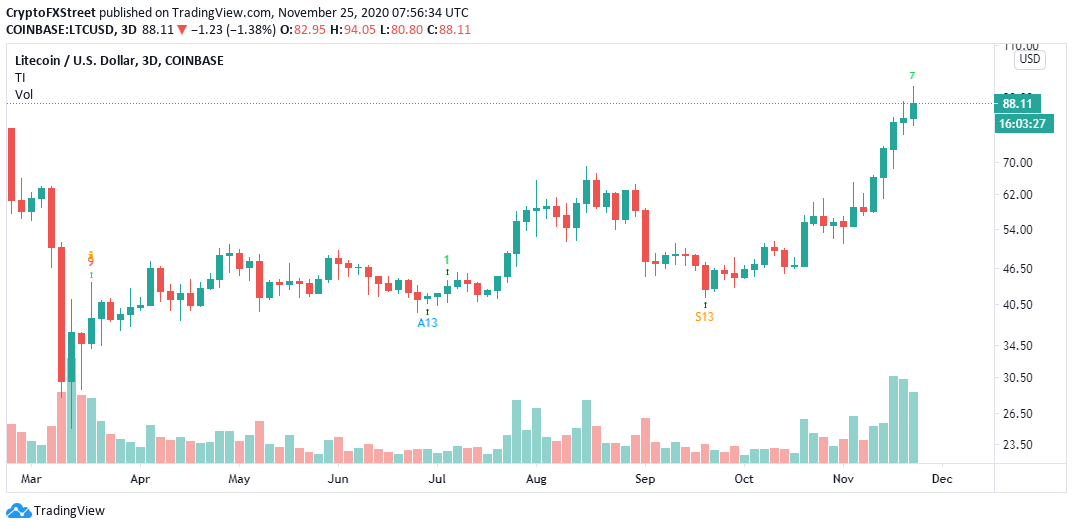Click the USD currency badge
The image size is (1073, 529).
(1029, 60)
